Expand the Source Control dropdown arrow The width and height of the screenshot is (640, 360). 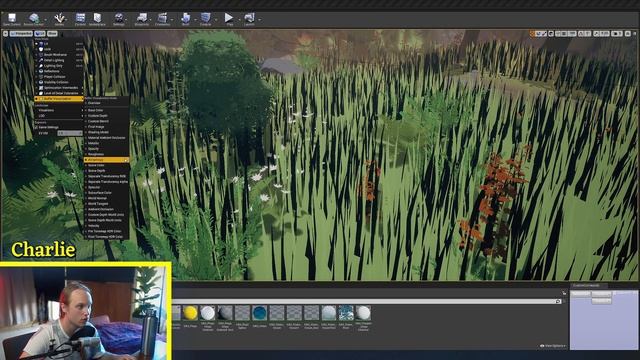click(x=45, y=19)
